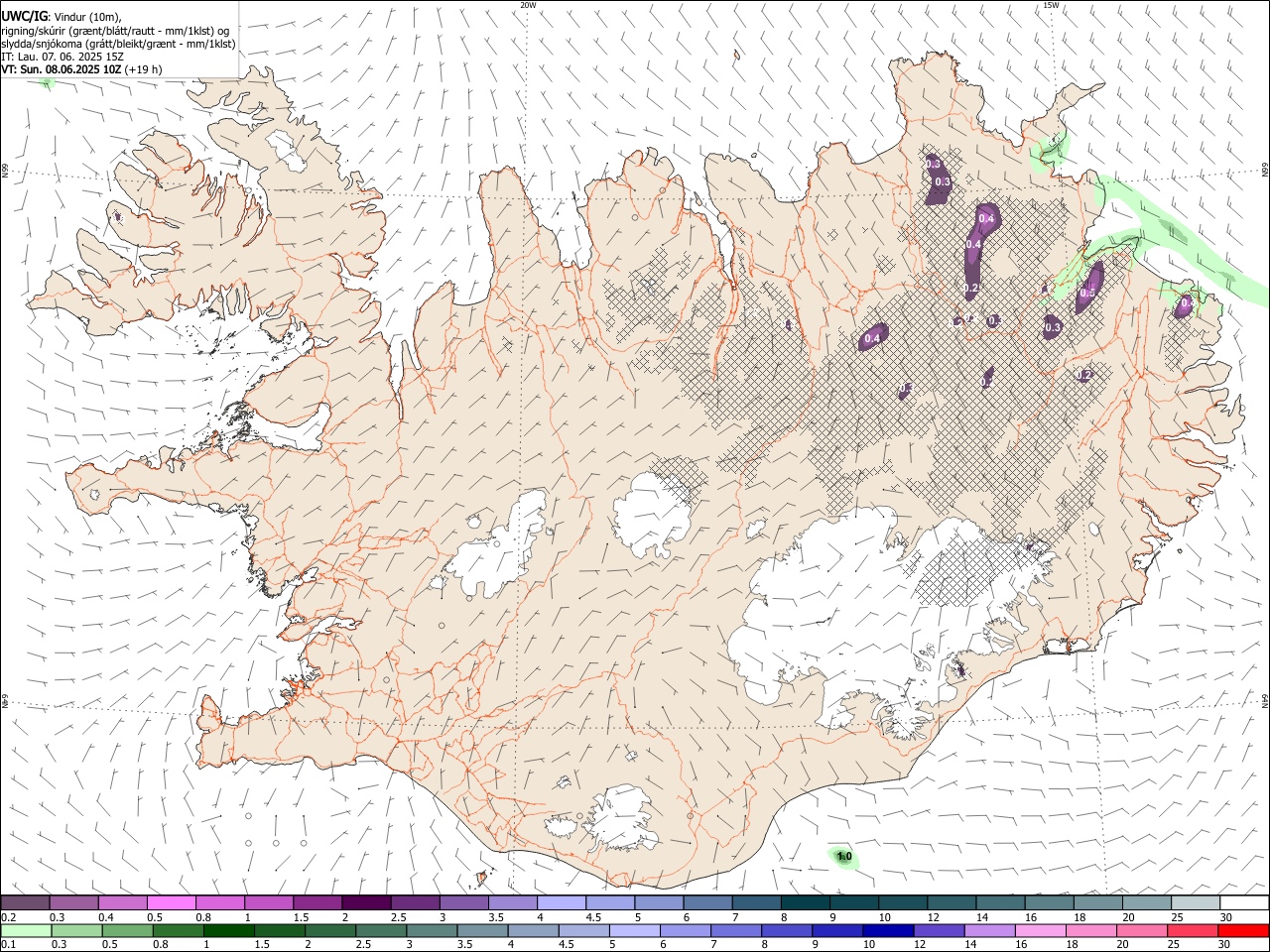
Task: Click the 'IT: Lau. 07. 06. 2025 15Z' line
Action: 63,57
